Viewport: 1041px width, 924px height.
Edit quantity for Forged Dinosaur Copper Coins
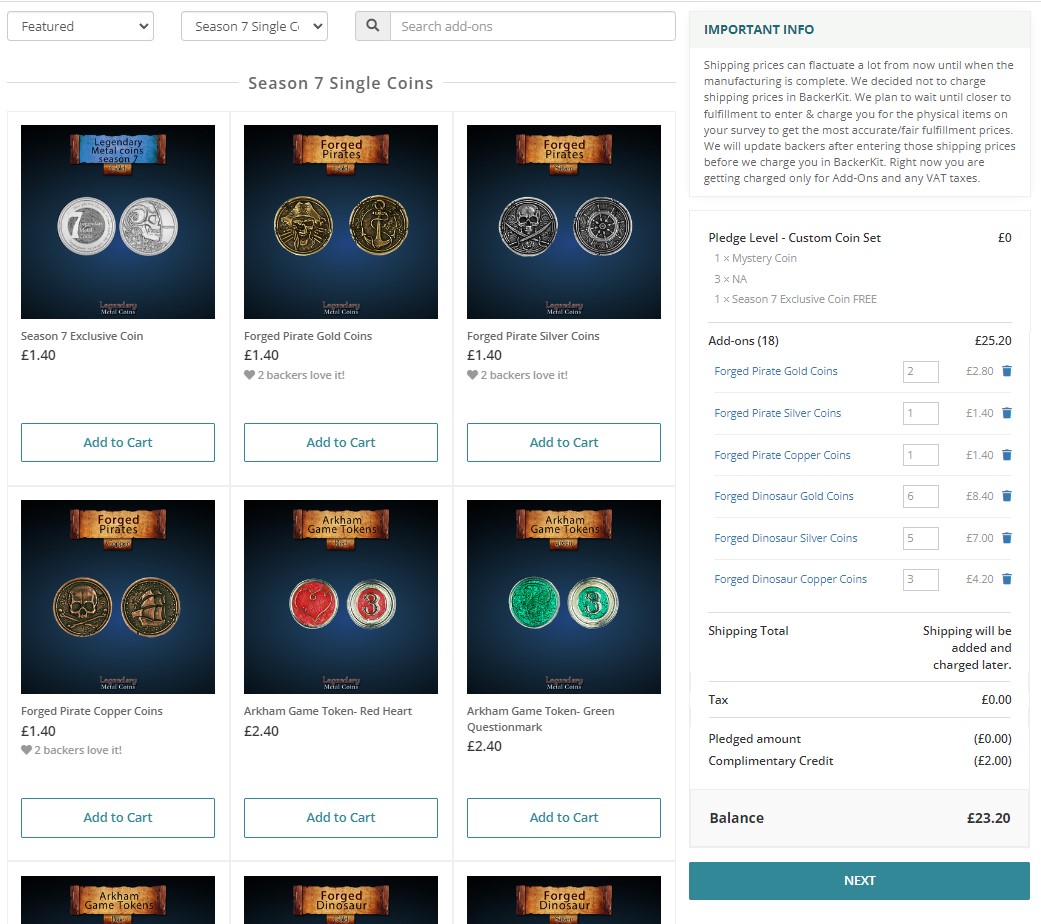tap(920, 579)
